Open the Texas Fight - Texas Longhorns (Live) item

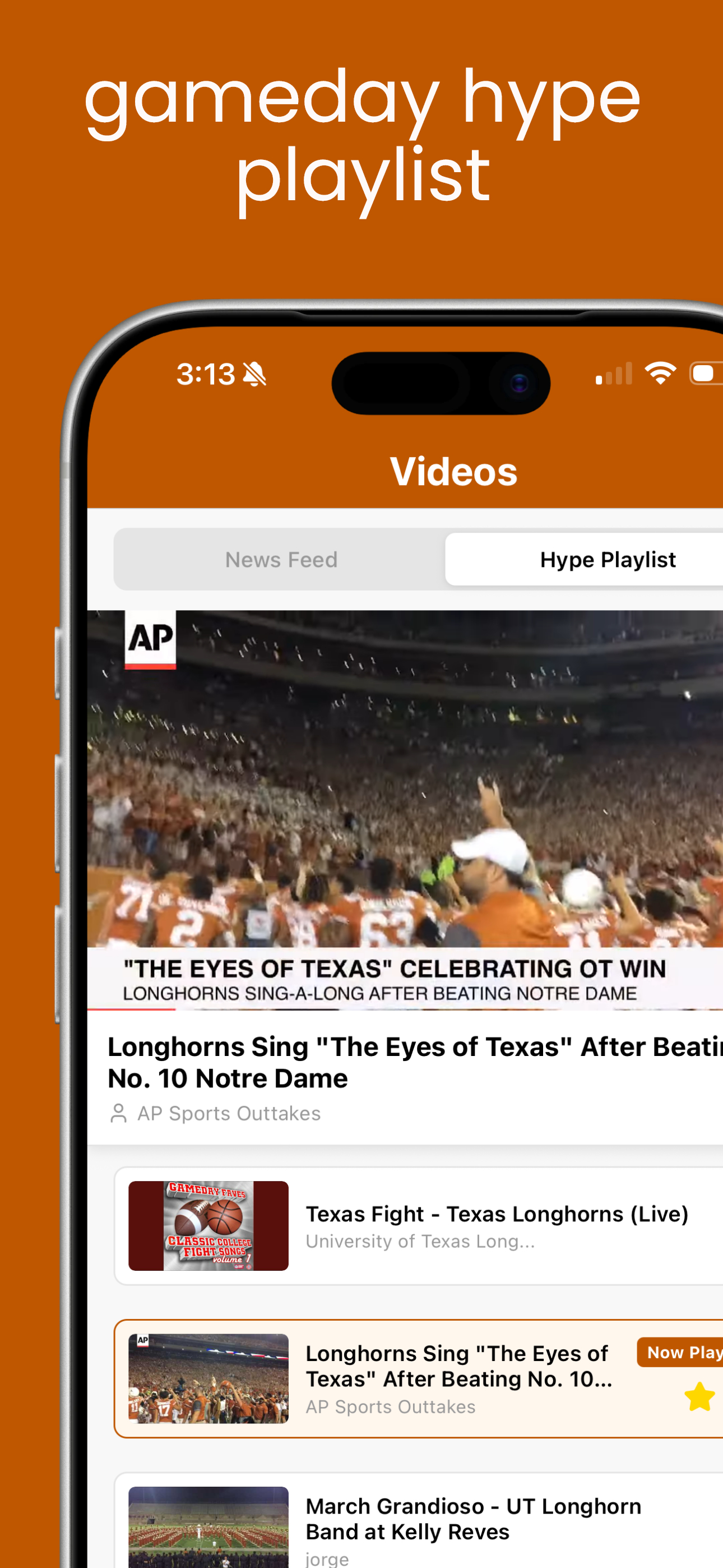(420, 1226)
